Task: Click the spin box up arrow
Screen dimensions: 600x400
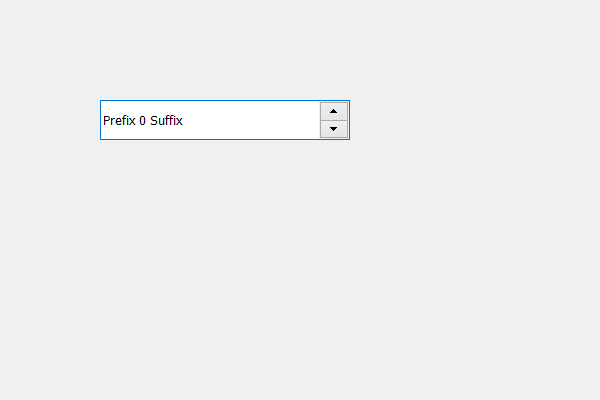Action: pyautogui.click(x=334, y=111)
